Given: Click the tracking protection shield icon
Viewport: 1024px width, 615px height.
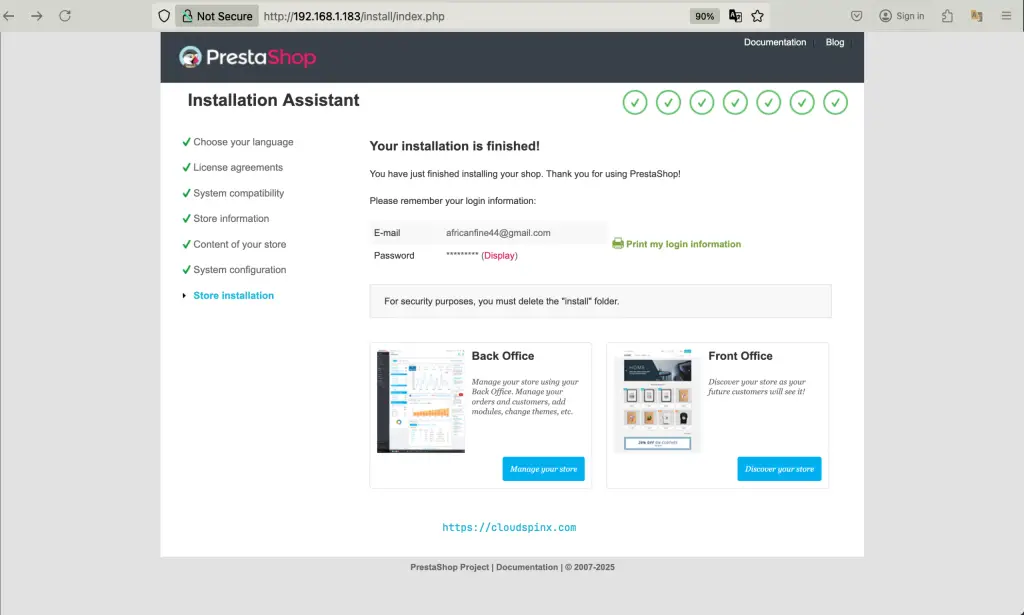Looking at the screenshot, I should 162,15.
